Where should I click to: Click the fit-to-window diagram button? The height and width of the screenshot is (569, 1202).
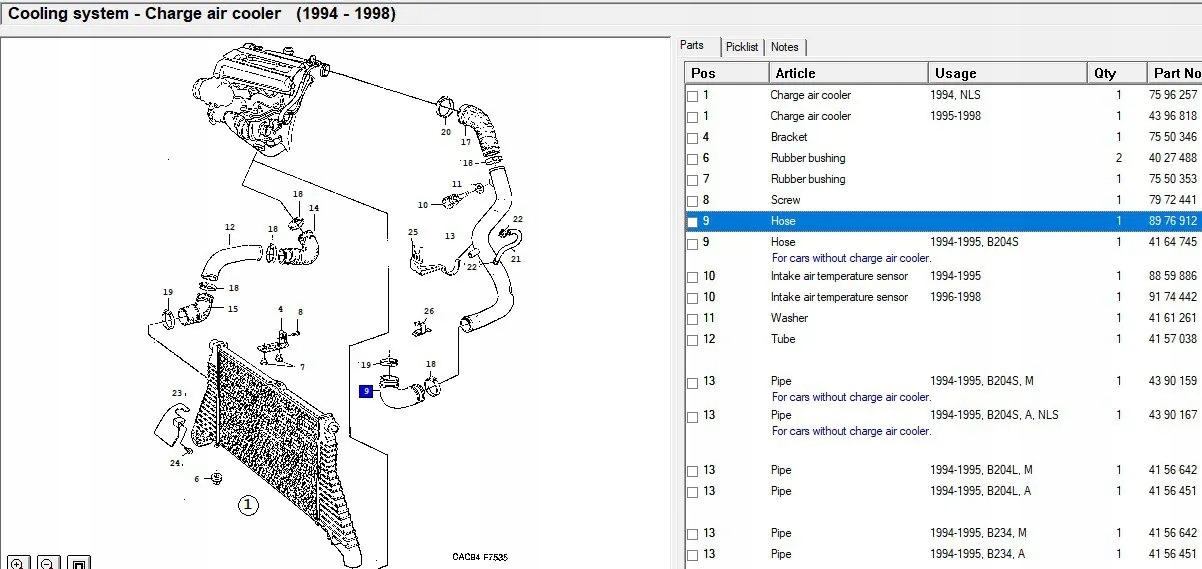(x=81, y=562)
